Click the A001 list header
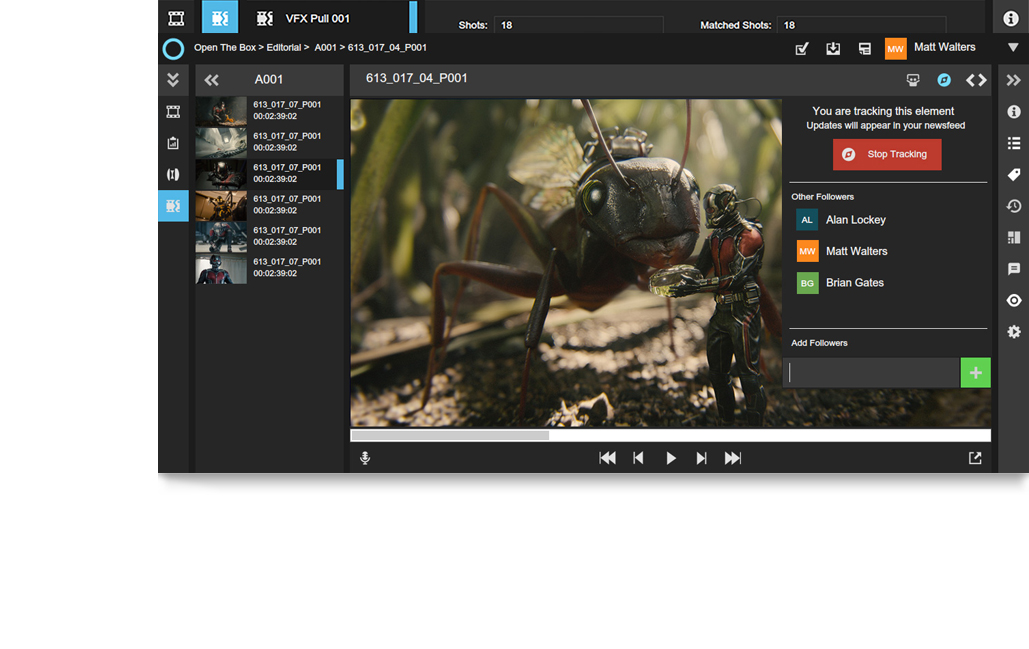This screenshot has width=1029, height=649. [x=269, y=79]
